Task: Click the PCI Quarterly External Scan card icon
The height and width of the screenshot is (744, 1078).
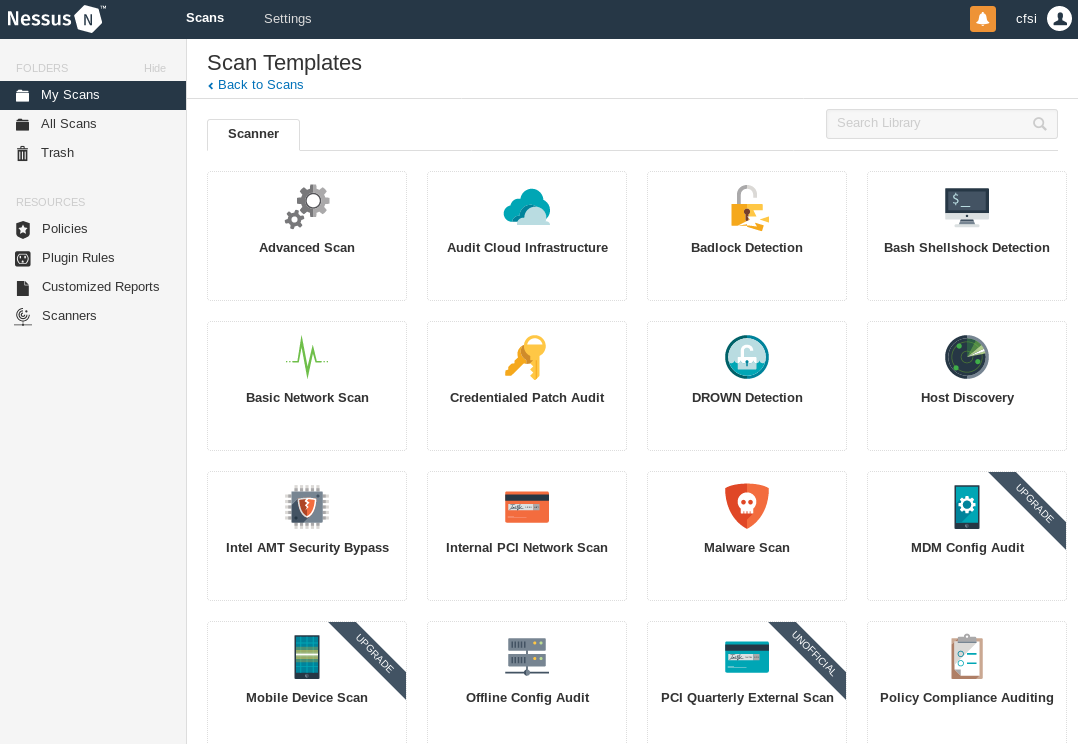Action: coord(747,657)
